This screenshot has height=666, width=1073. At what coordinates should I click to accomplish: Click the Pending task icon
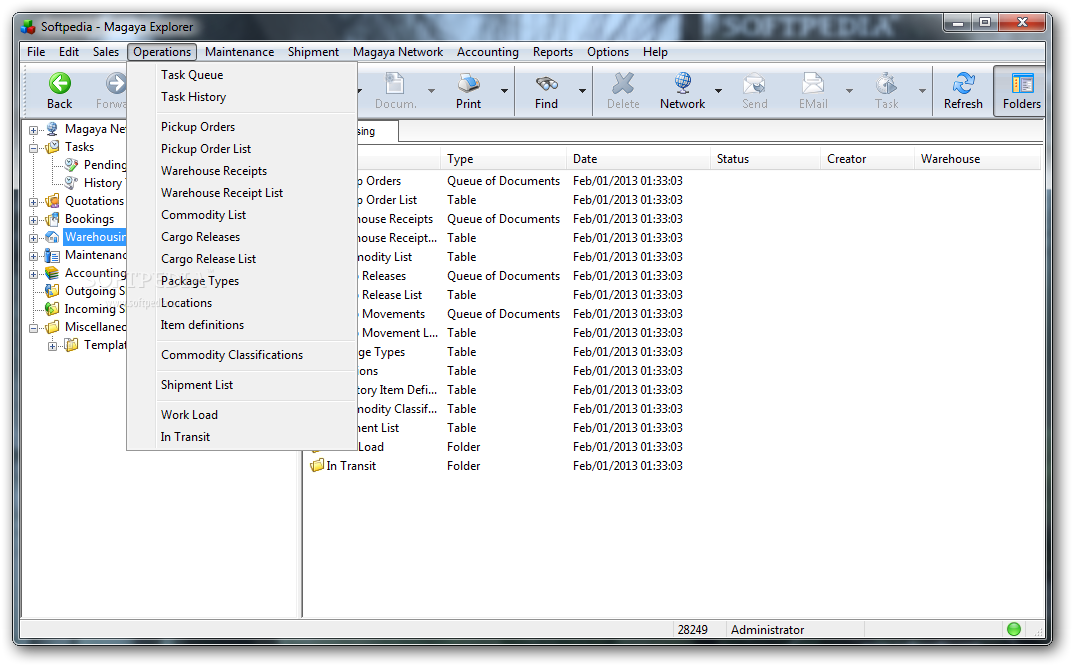point(70,164)
